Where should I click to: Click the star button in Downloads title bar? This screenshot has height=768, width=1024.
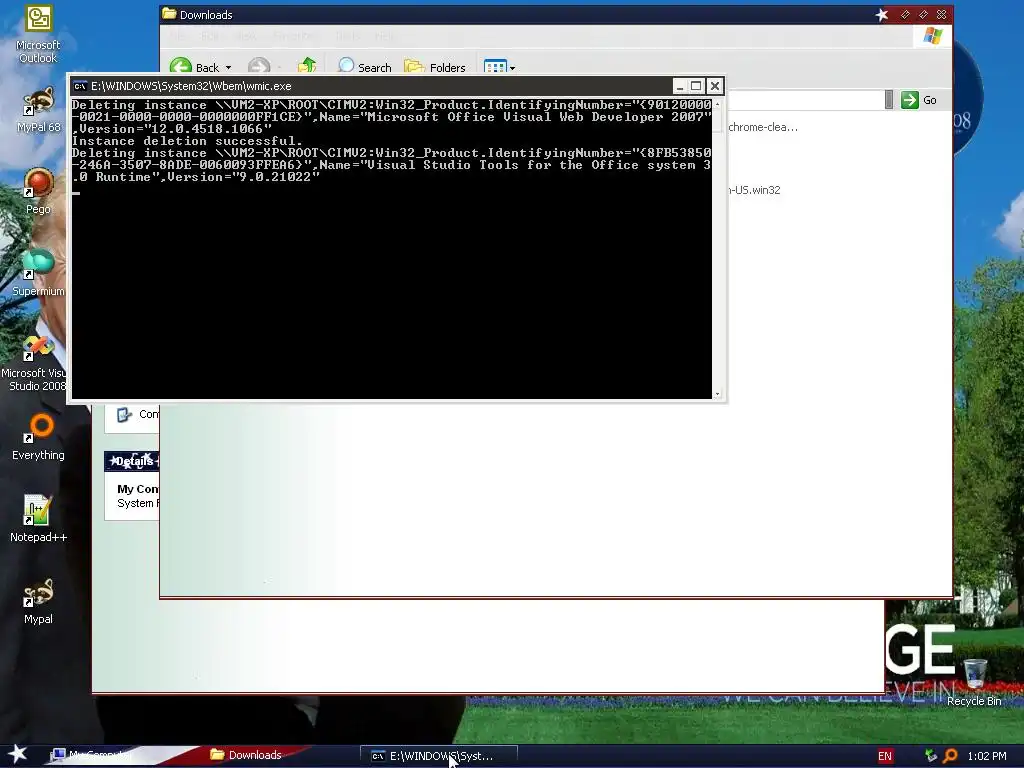pos(882,14)
